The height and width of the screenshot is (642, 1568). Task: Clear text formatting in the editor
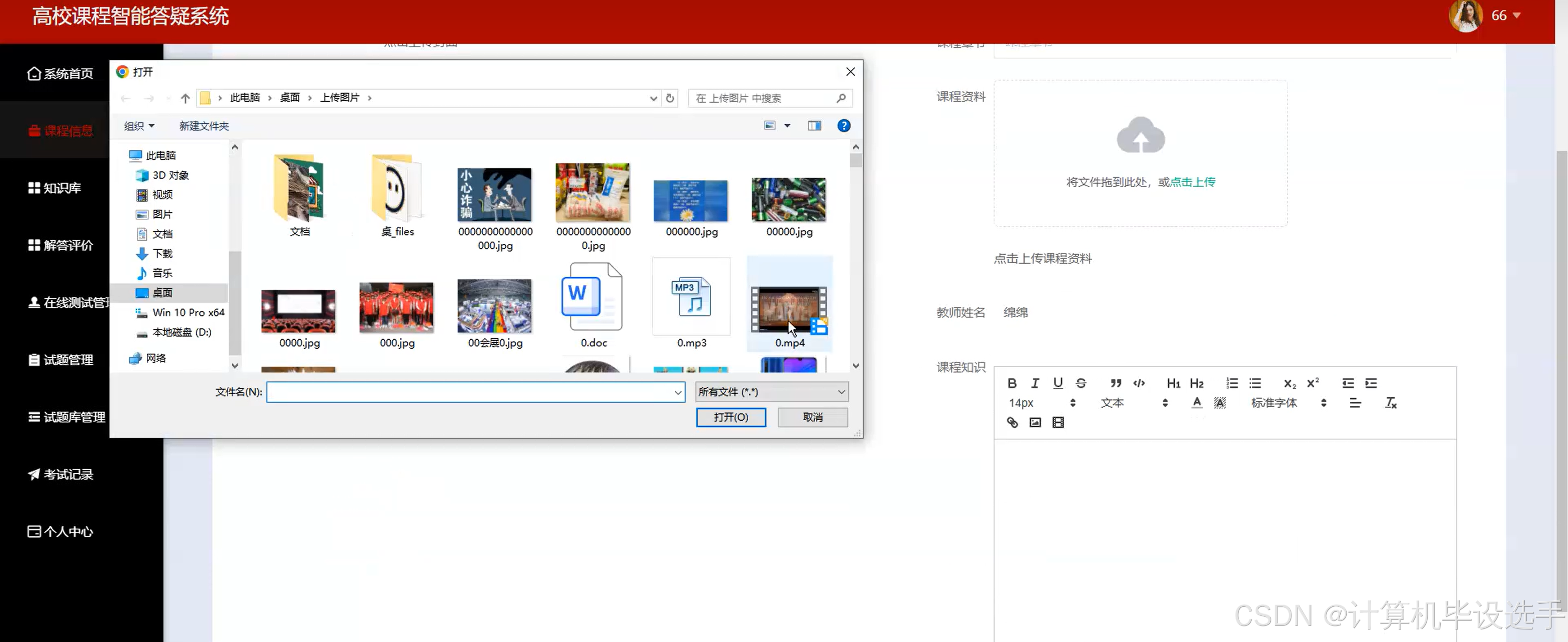pos(1390,403)
